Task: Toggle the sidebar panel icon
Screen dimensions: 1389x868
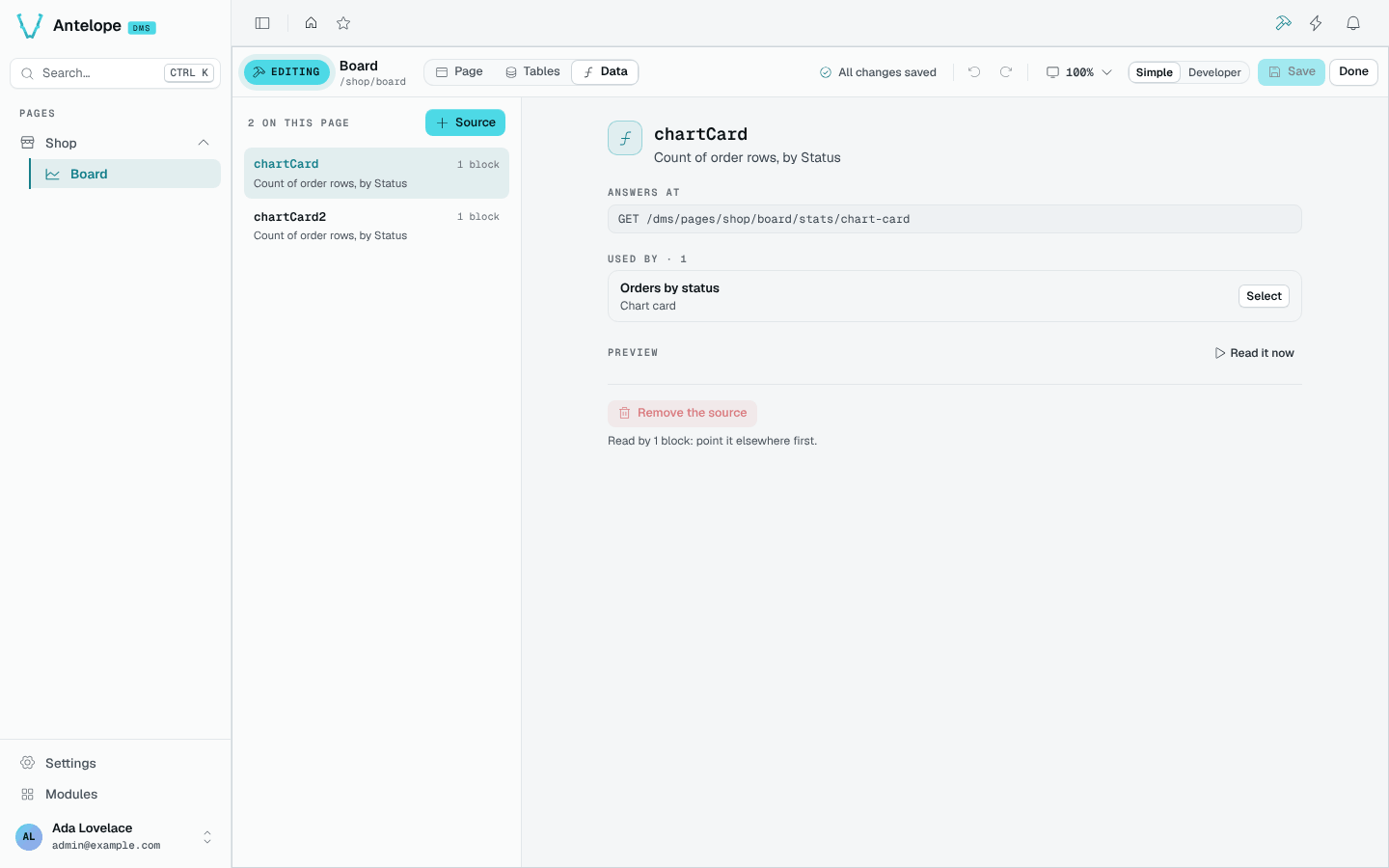Action: coord(262,23)
